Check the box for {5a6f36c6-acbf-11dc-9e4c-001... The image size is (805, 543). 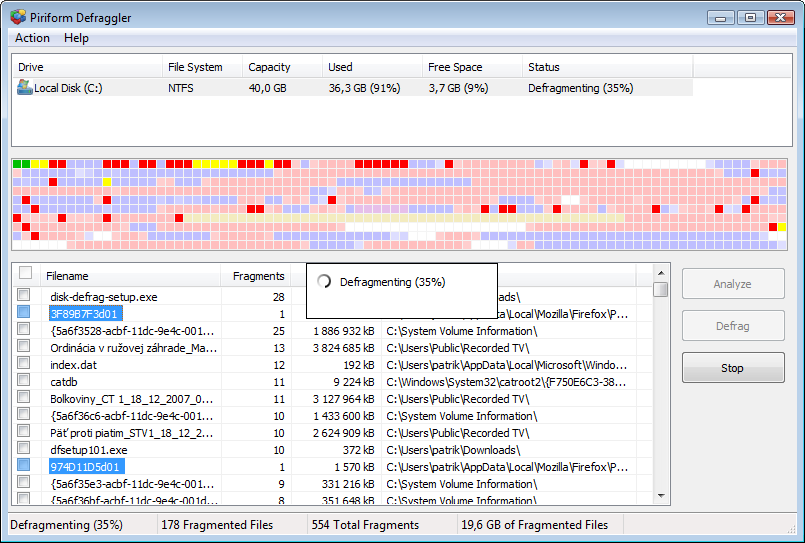[x=24, y=414]
